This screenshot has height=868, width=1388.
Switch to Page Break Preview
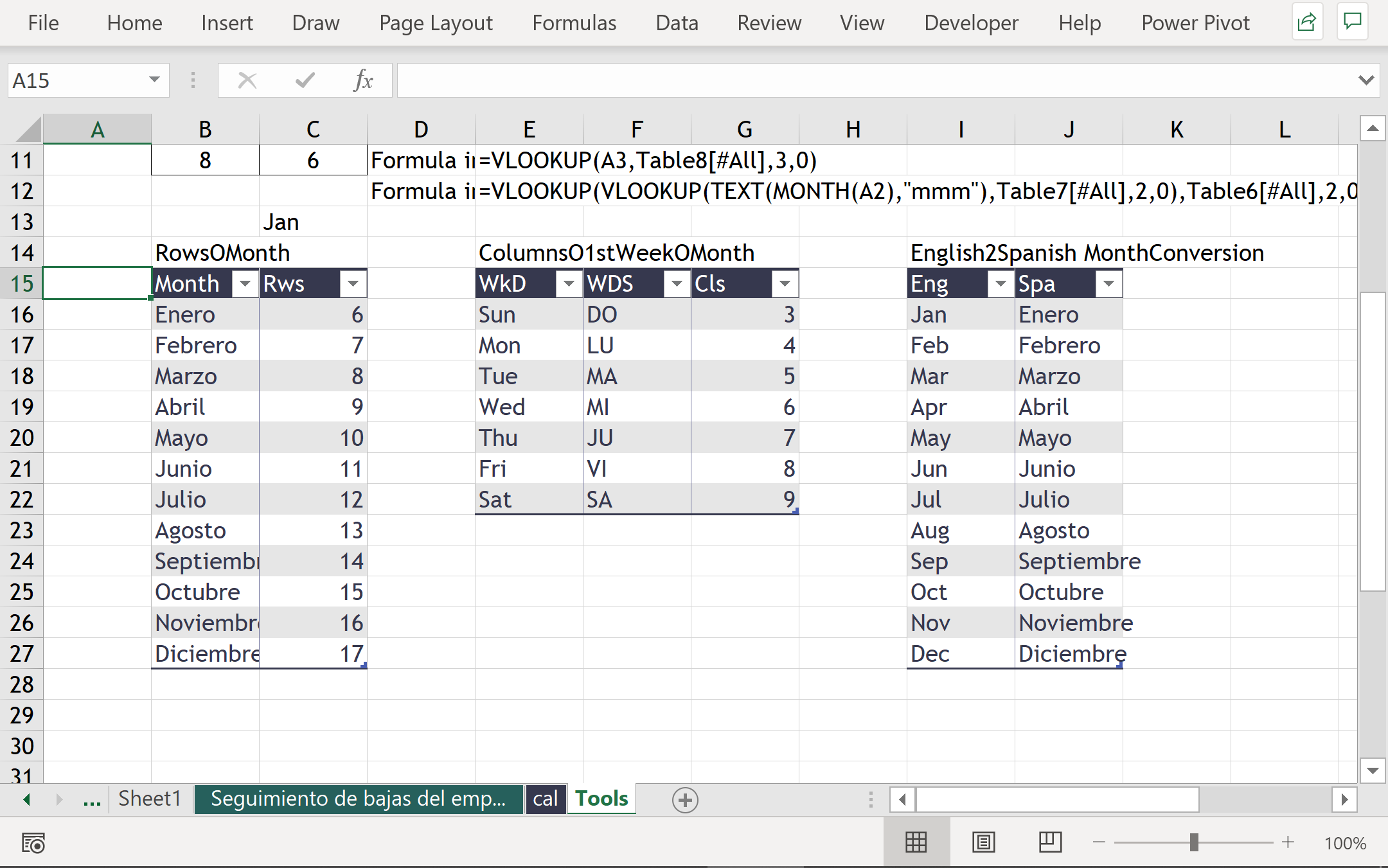(1050, 842)
